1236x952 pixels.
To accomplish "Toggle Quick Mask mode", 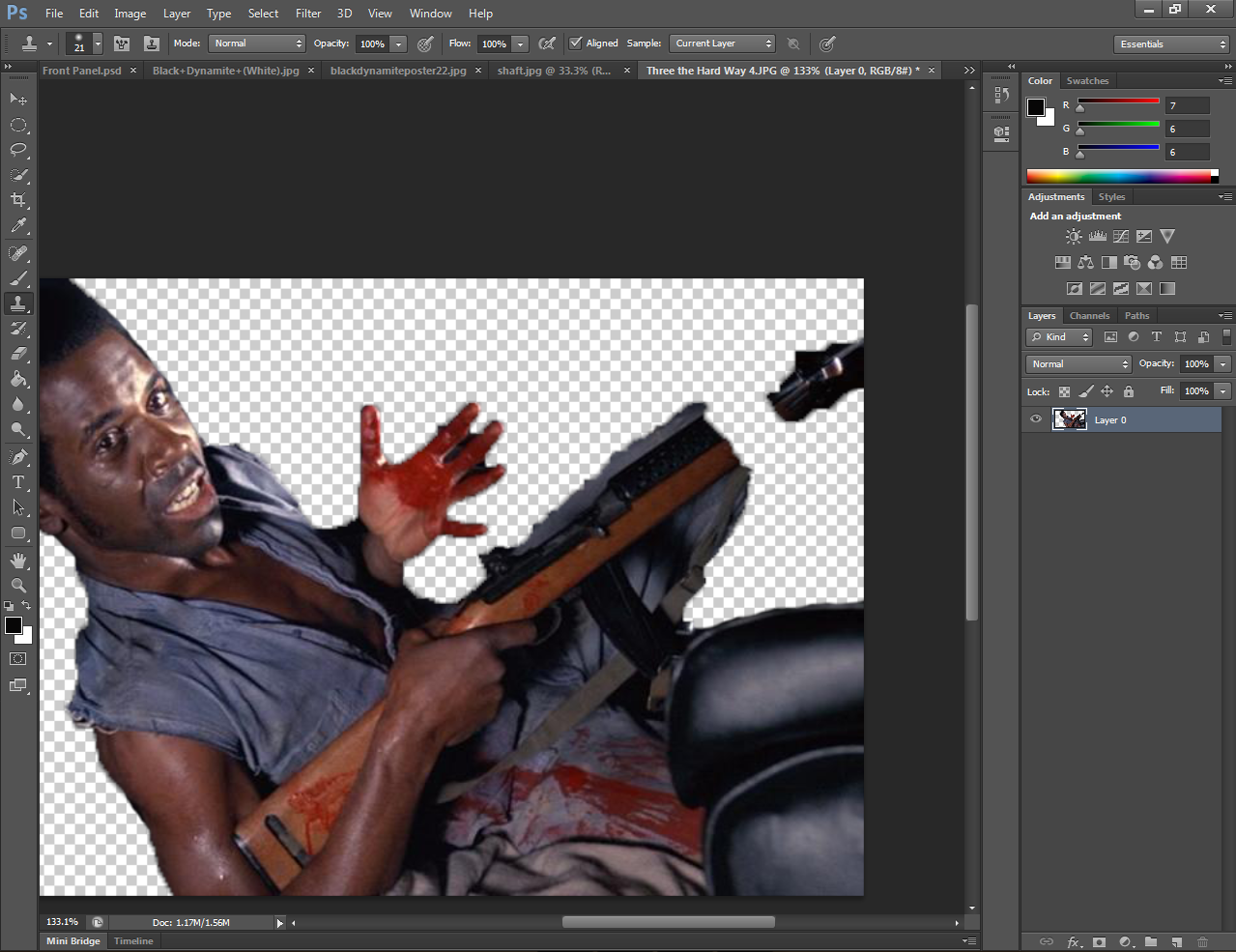I will [18, 659].
